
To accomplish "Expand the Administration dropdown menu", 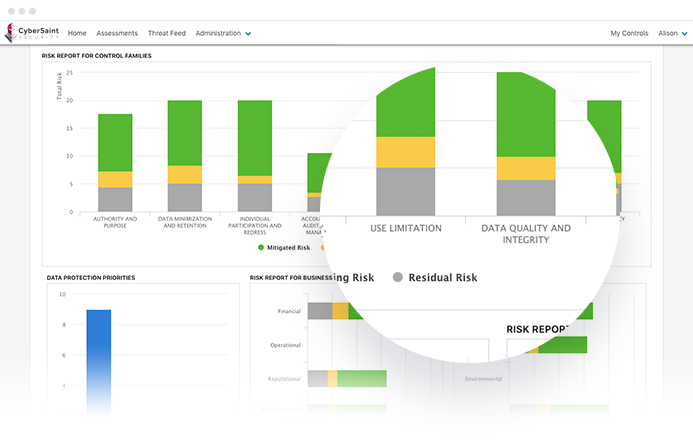I will tap(223, 33).
